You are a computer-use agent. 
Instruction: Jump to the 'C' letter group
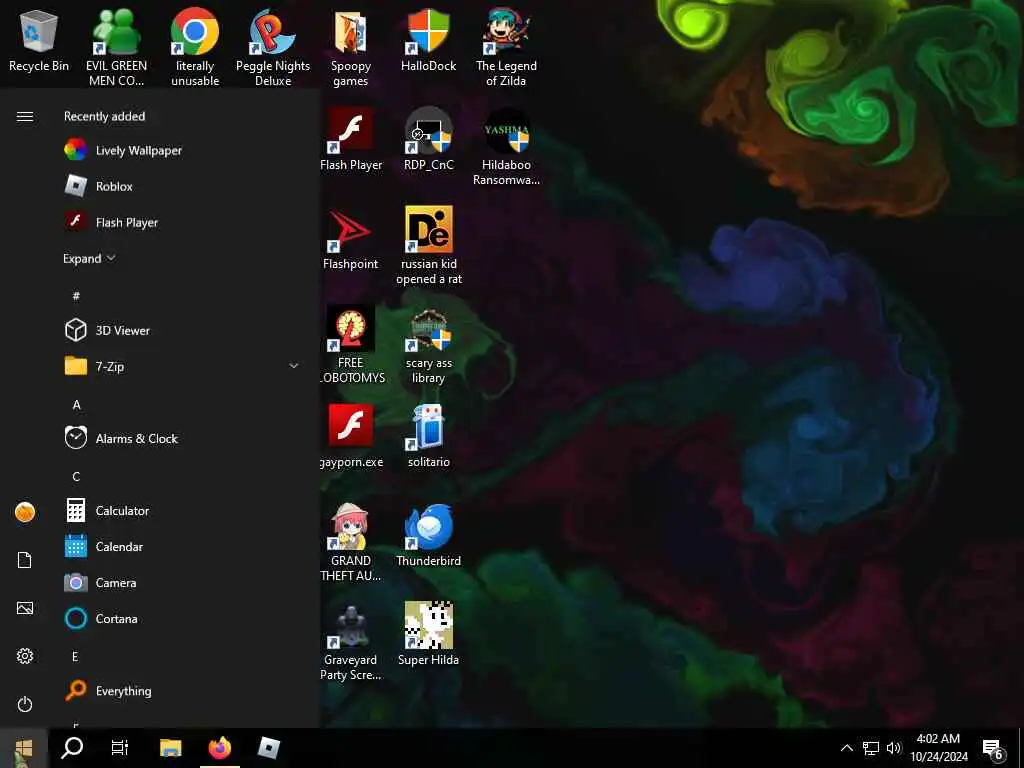pyautogui.click(x=76, y=477)
